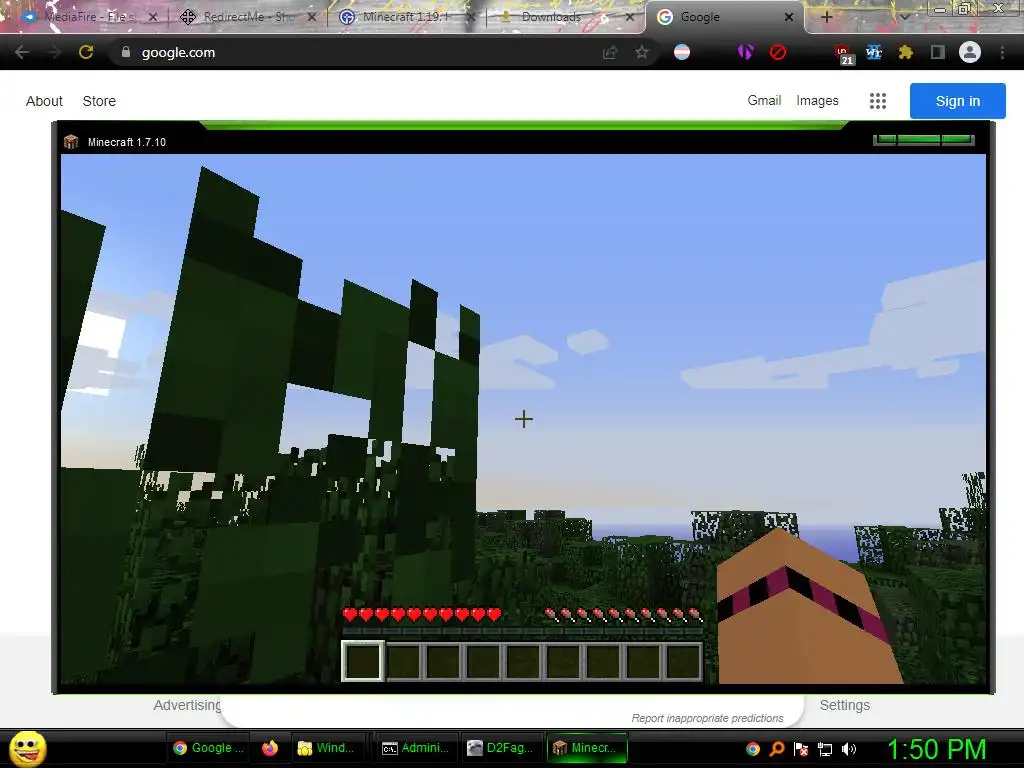The width and height of the screenshot is (1024, 768).
Task: Reload the google.com page
Action: pyautogui.click(x=86, y=52)
